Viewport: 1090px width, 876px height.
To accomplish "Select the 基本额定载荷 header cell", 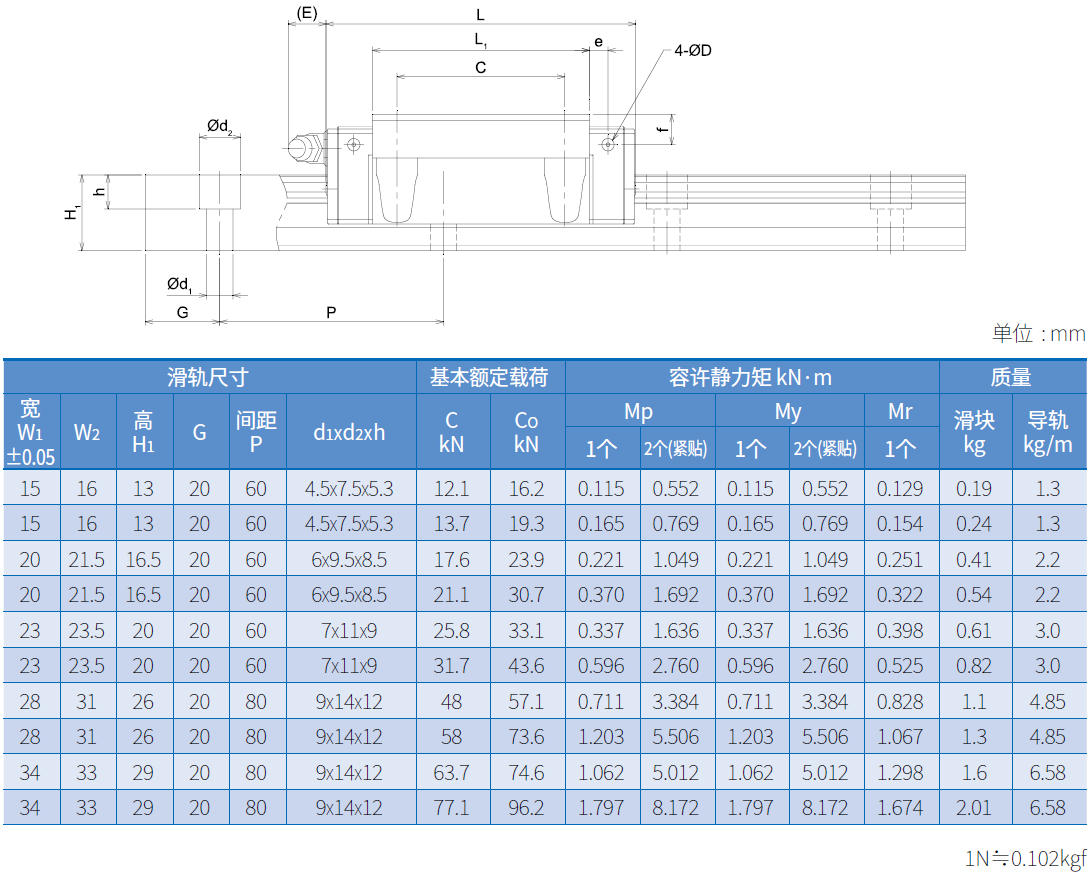I will click(490, 377).
